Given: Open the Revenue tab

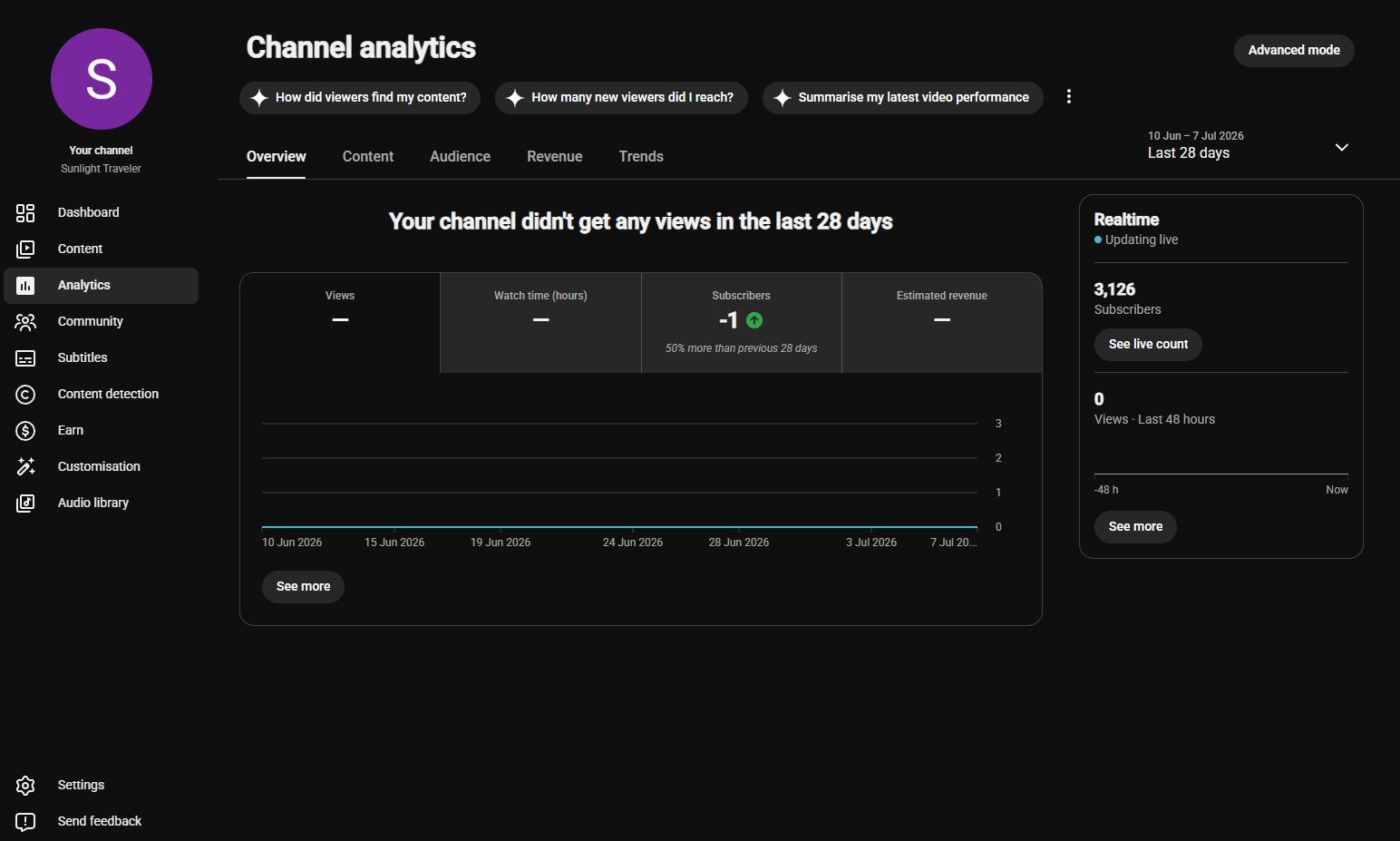Looking at the screenshot, I should [554, 156].
